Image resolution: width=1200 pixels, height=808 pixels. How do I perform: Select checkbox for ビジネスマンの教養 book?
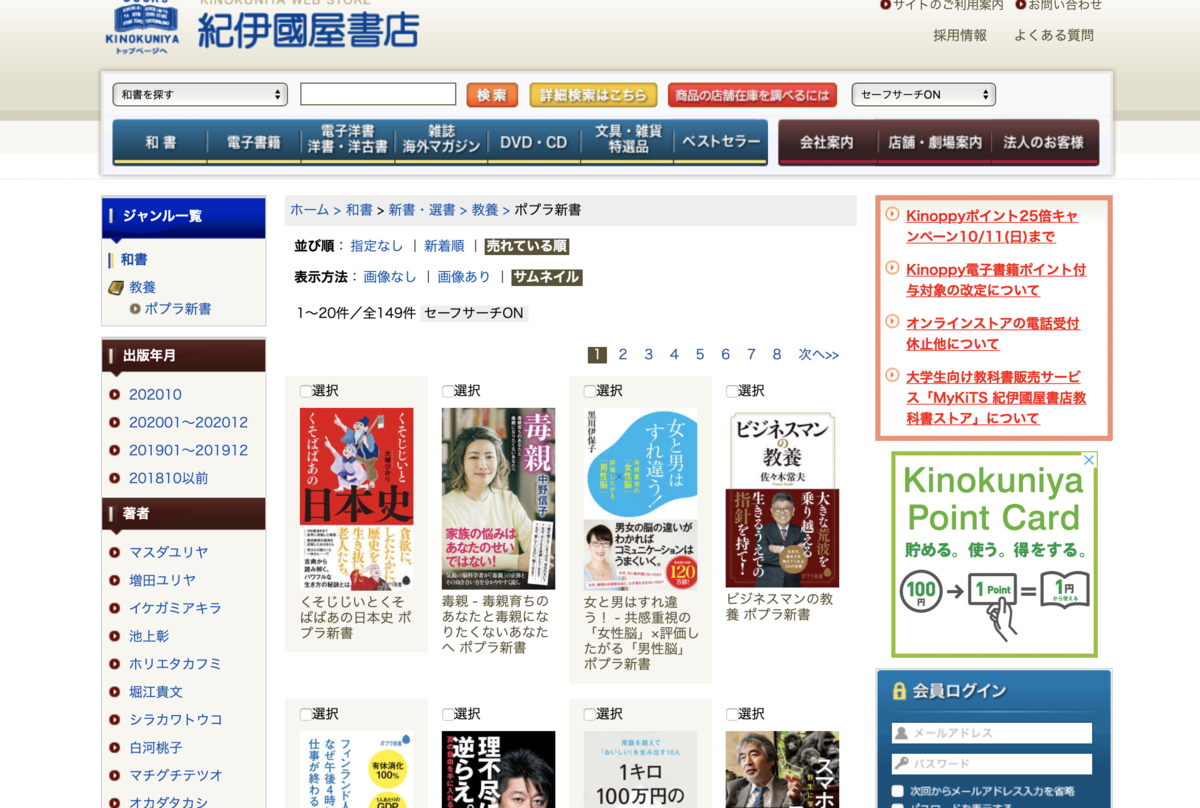732,391
